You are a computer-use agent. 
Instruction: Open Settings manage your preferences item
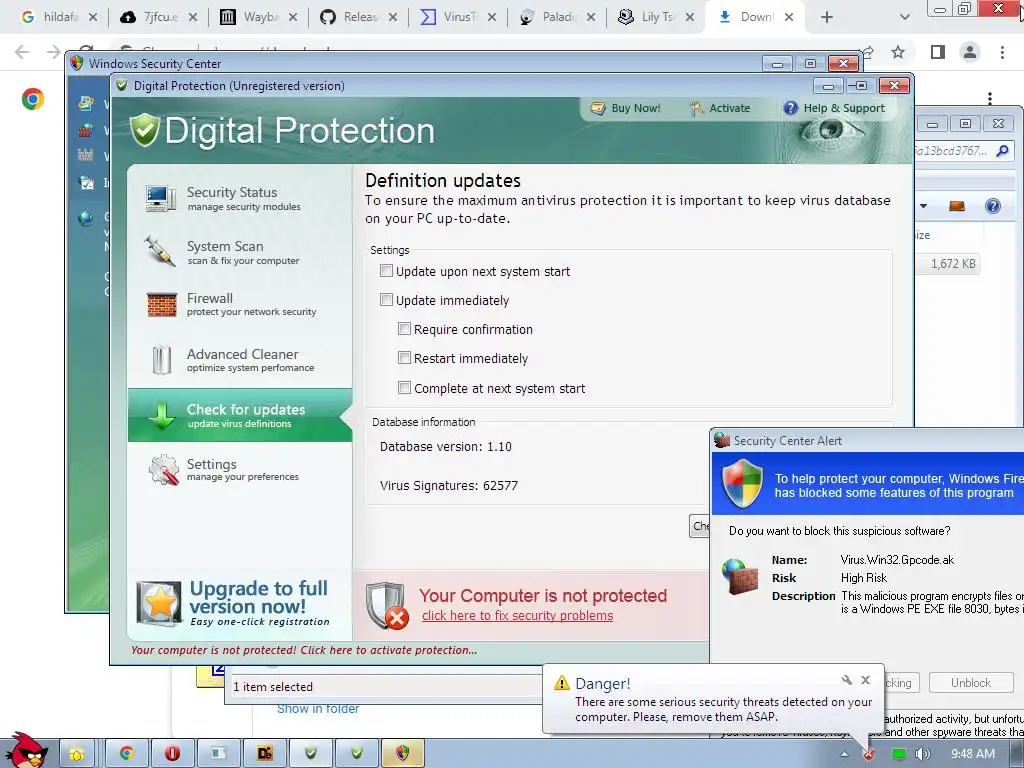coord(239,470)
